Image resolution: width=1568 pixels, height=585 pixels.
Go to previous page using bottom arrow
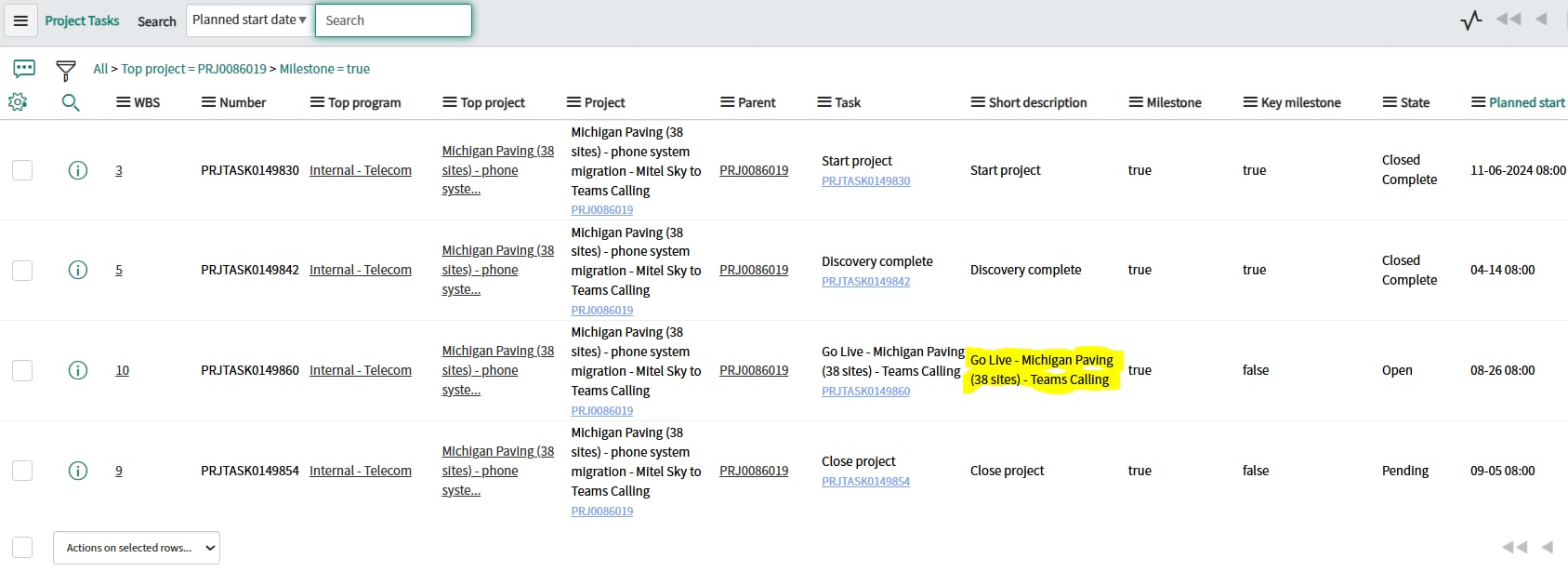[1547, 547]
